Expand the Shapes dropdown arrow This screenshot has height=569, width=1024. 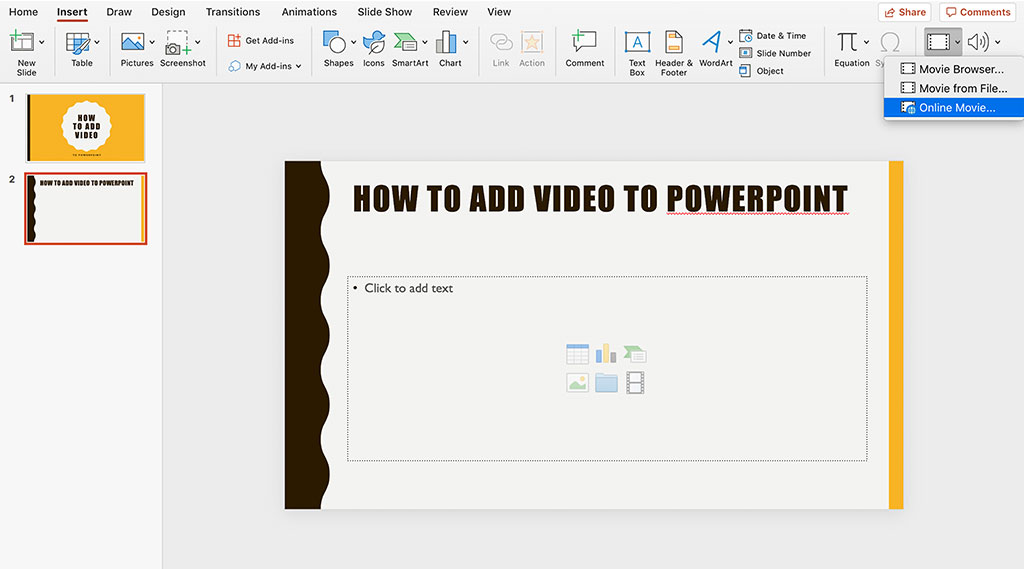point(353,42)
